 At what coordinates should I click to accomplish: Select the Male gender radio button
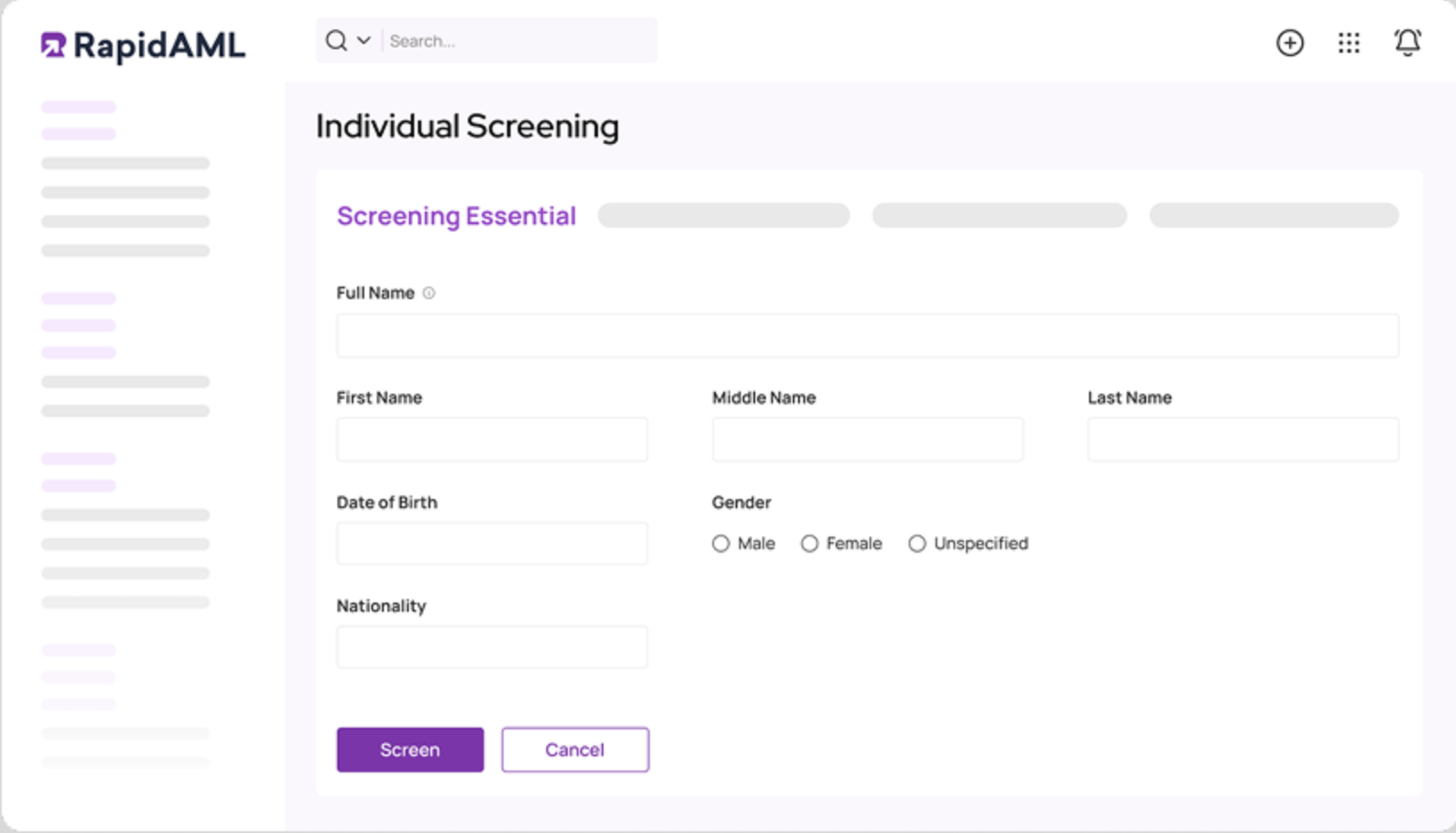click(x=720, y=544)
